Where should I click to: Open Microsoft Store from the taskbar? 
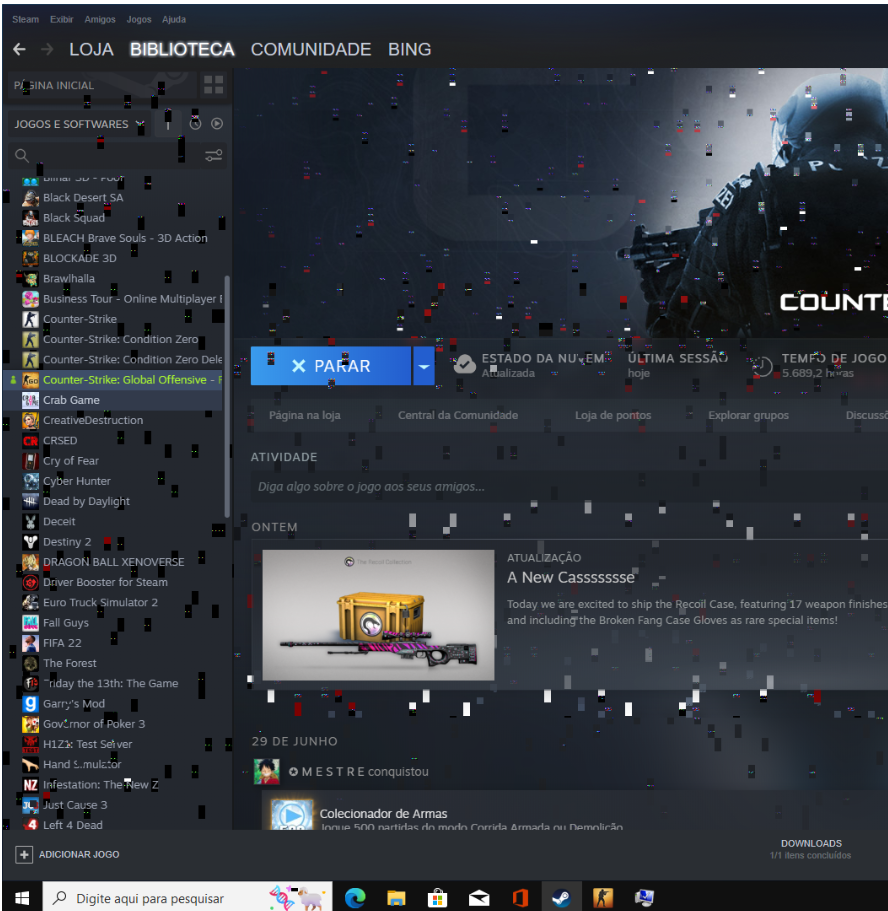click(x=438, y=898)
